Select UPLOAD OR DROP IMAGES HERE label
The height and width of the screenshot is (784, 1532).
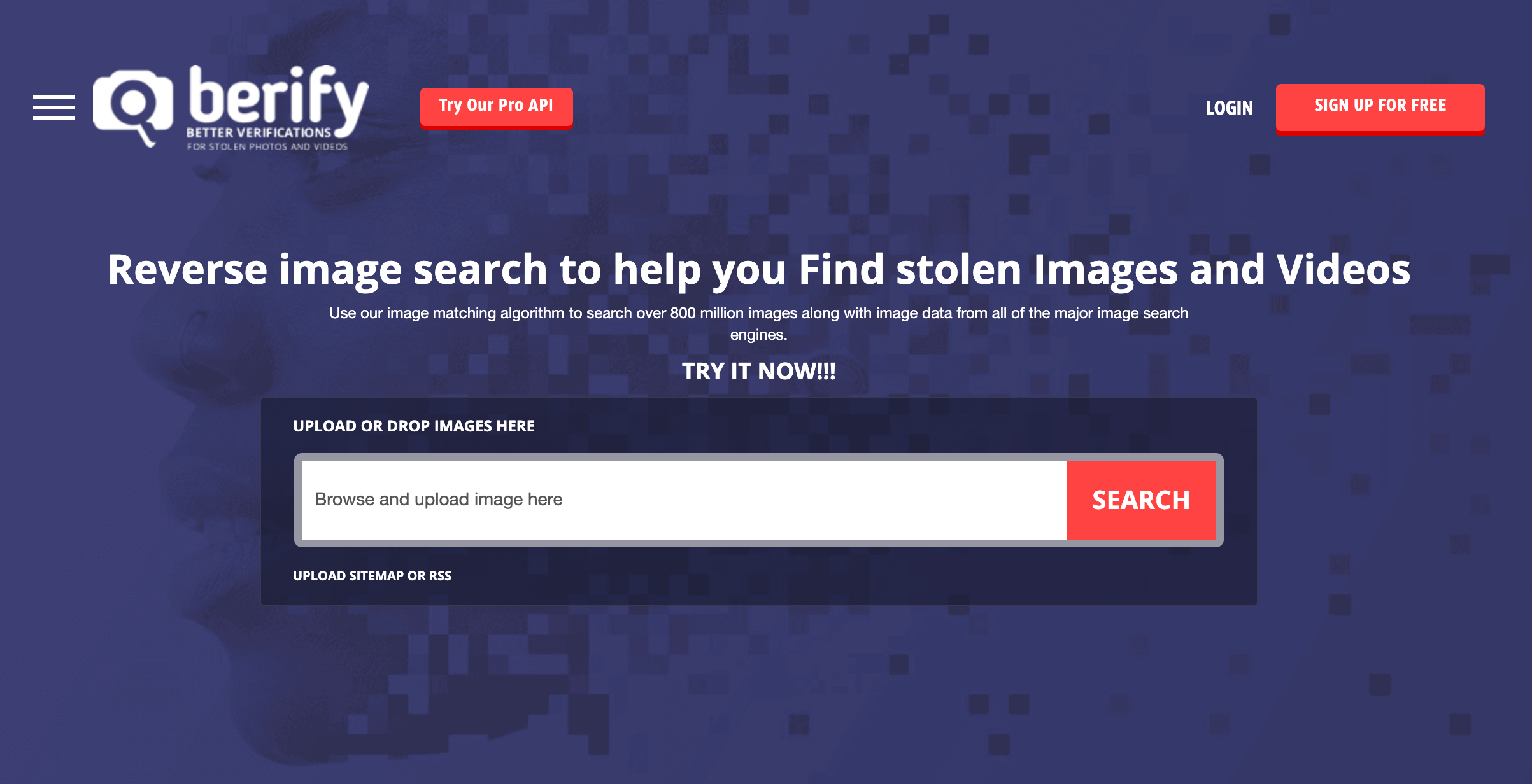click(x=414, y=426)
